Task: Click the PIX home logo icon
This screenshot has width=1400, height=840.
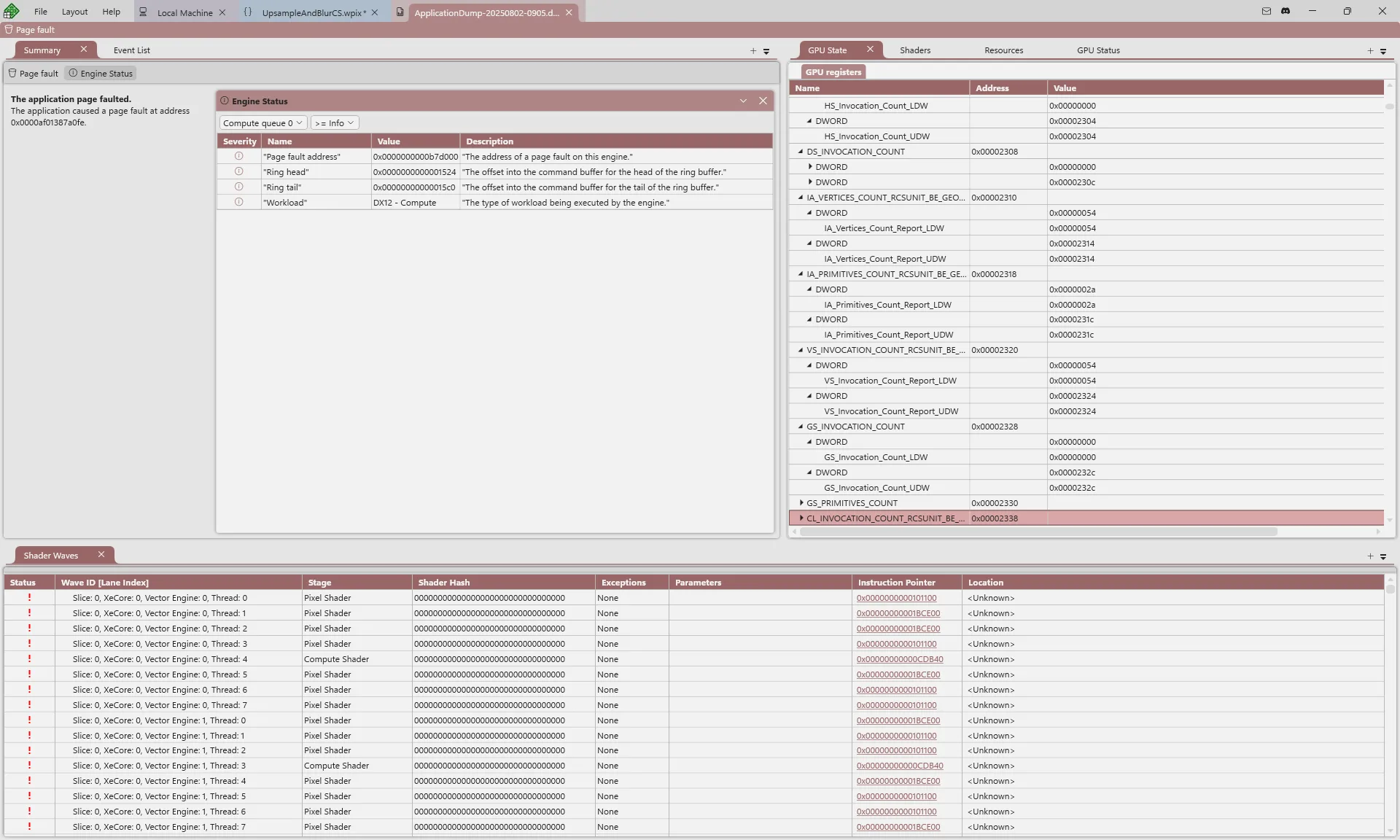Action: click(11, 11)
